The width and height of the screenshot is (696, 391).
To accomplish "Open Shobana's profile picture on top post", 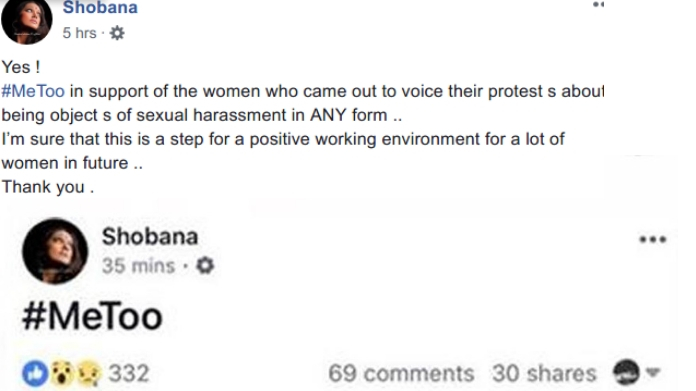I will 27,20.
